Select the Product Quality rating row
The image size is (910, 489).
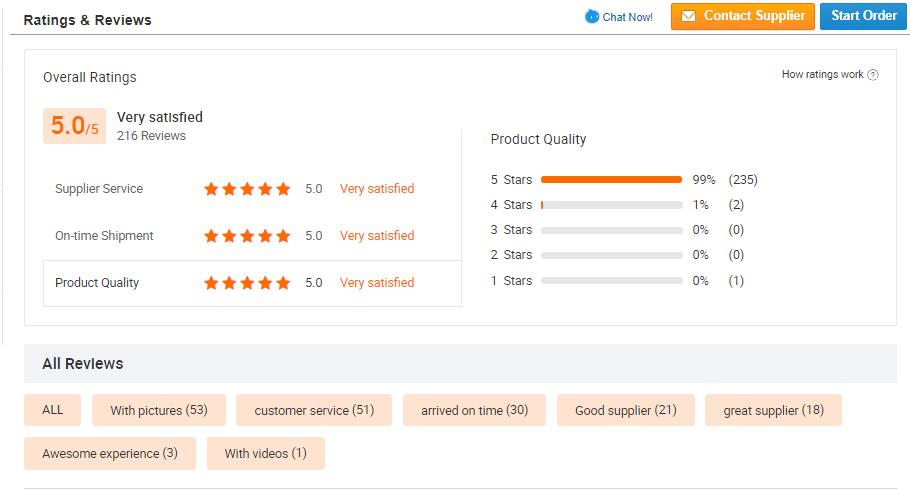(97, 283)
